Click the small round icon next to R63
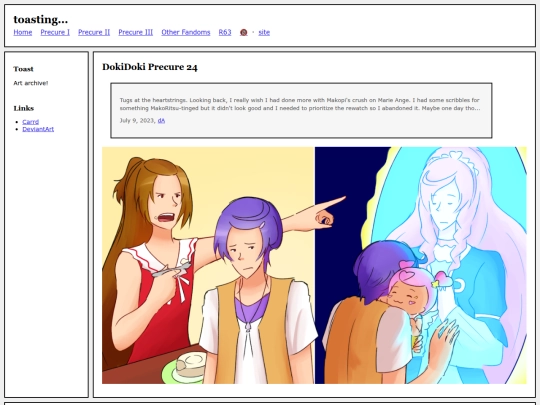The width and height of the screenshot is (540, 405). point(243,32)
